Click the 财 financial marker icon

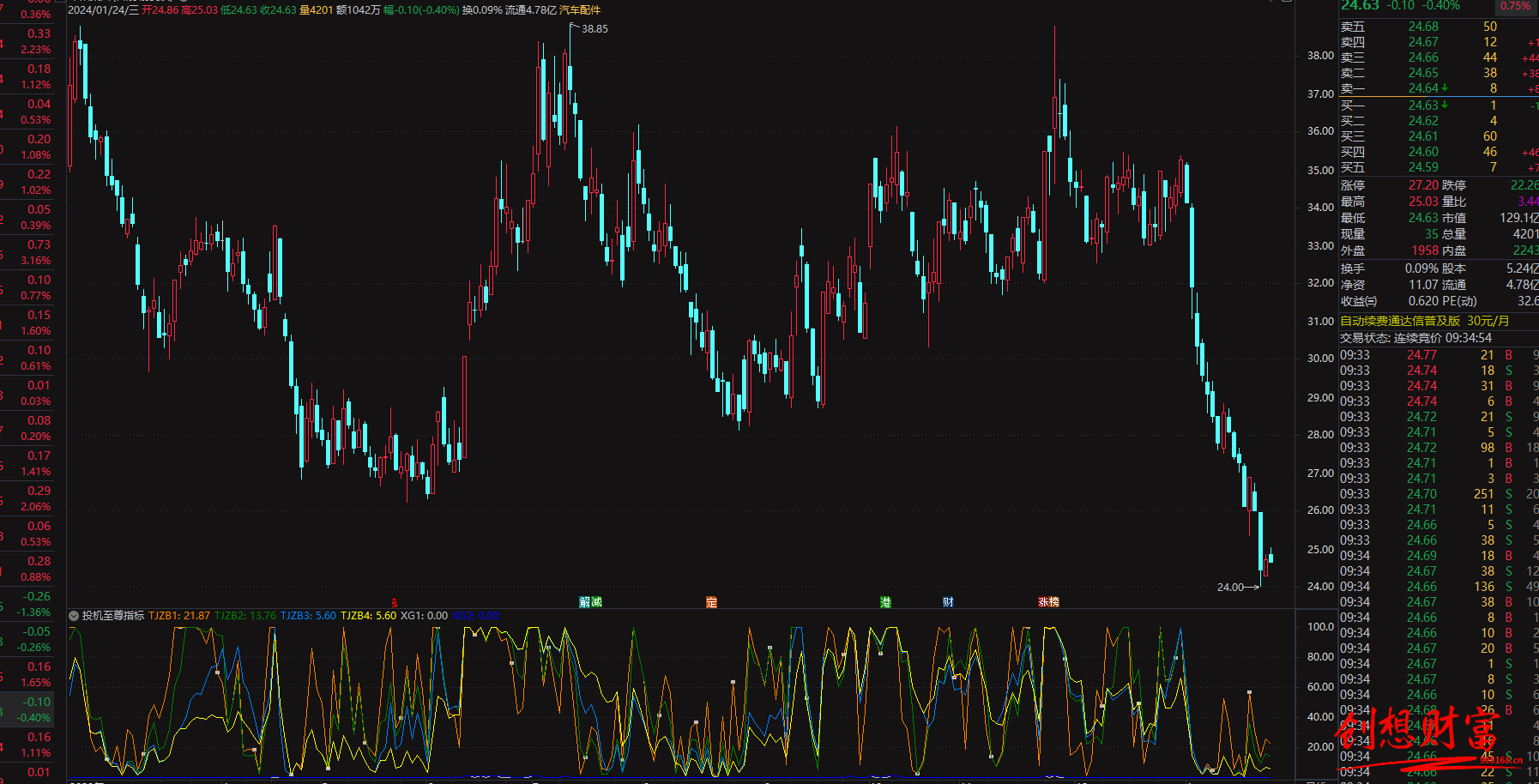pyautogui.click(x=948, y=602)
